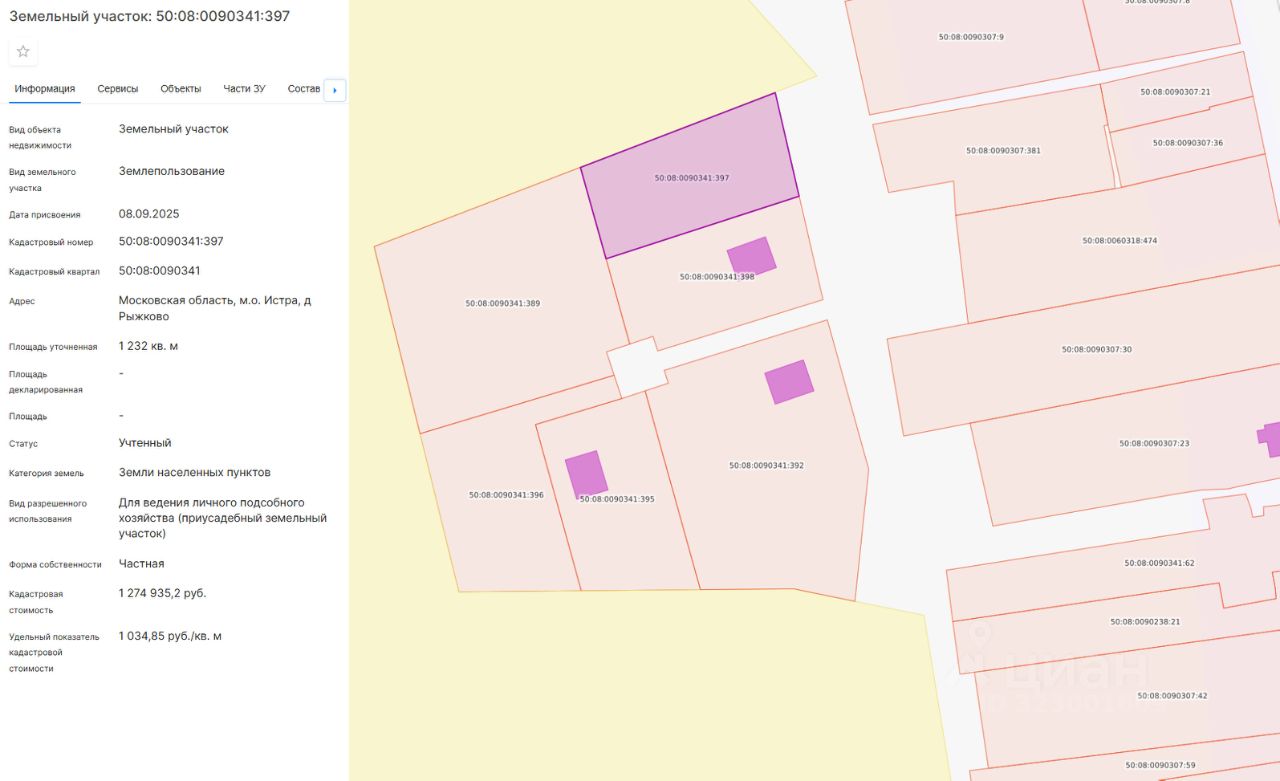
Task: Click the cadastral number value 50:08:0090341:397
Action: point(171,241)
